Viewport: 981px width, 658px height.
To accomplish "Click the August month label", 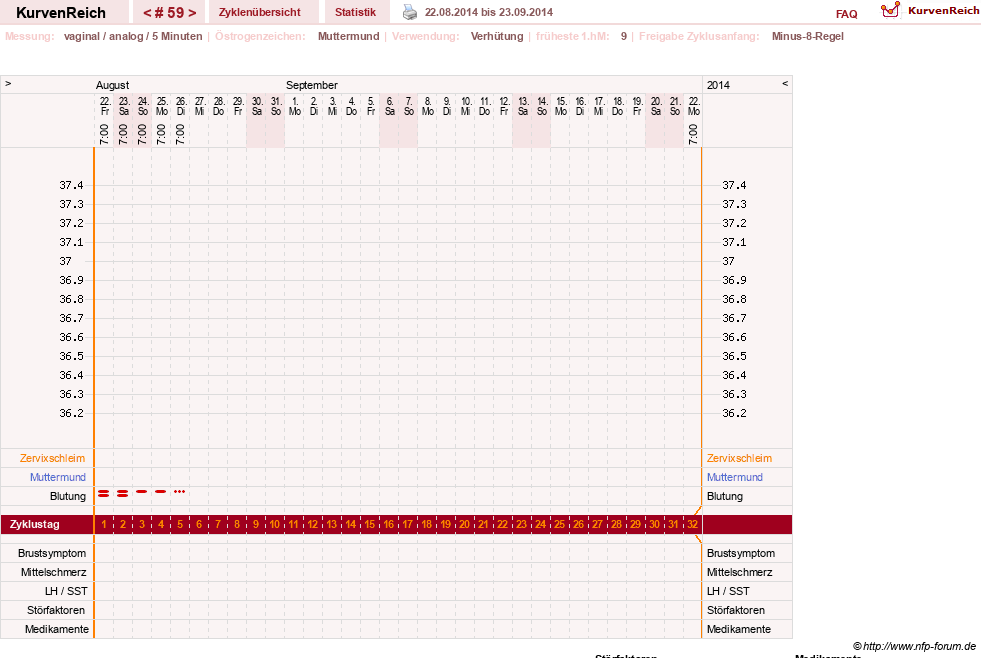I will click(x=112, y=85).
